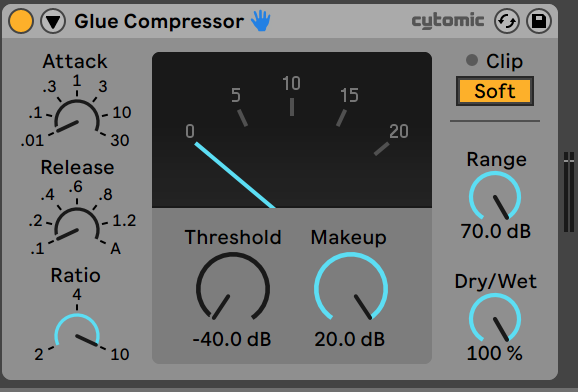
Task: Click the hot-swap preset arrows icon
Action: pos(507,21)
